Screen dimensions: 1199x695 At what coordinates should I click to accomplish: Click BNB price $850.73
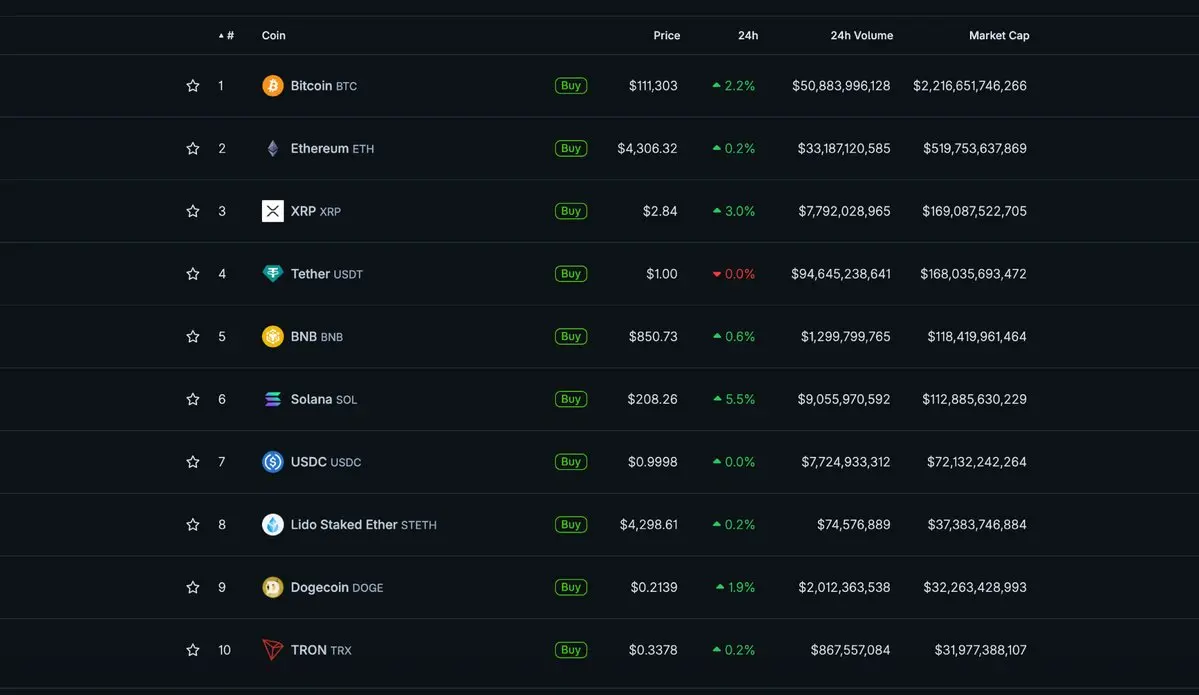coord(653,336)
